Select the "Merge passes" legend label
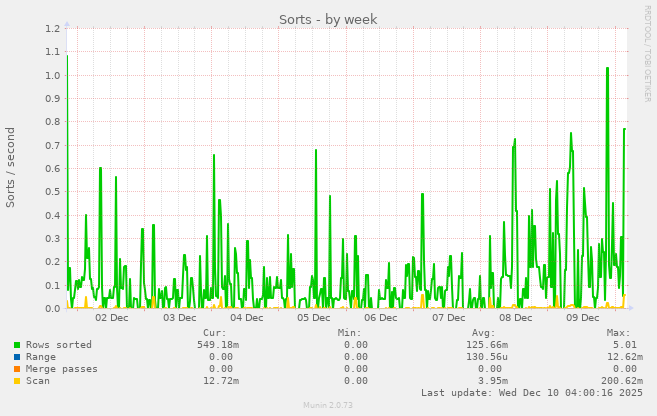The height and width of the screenshot is (416, 657). (61, 369)
